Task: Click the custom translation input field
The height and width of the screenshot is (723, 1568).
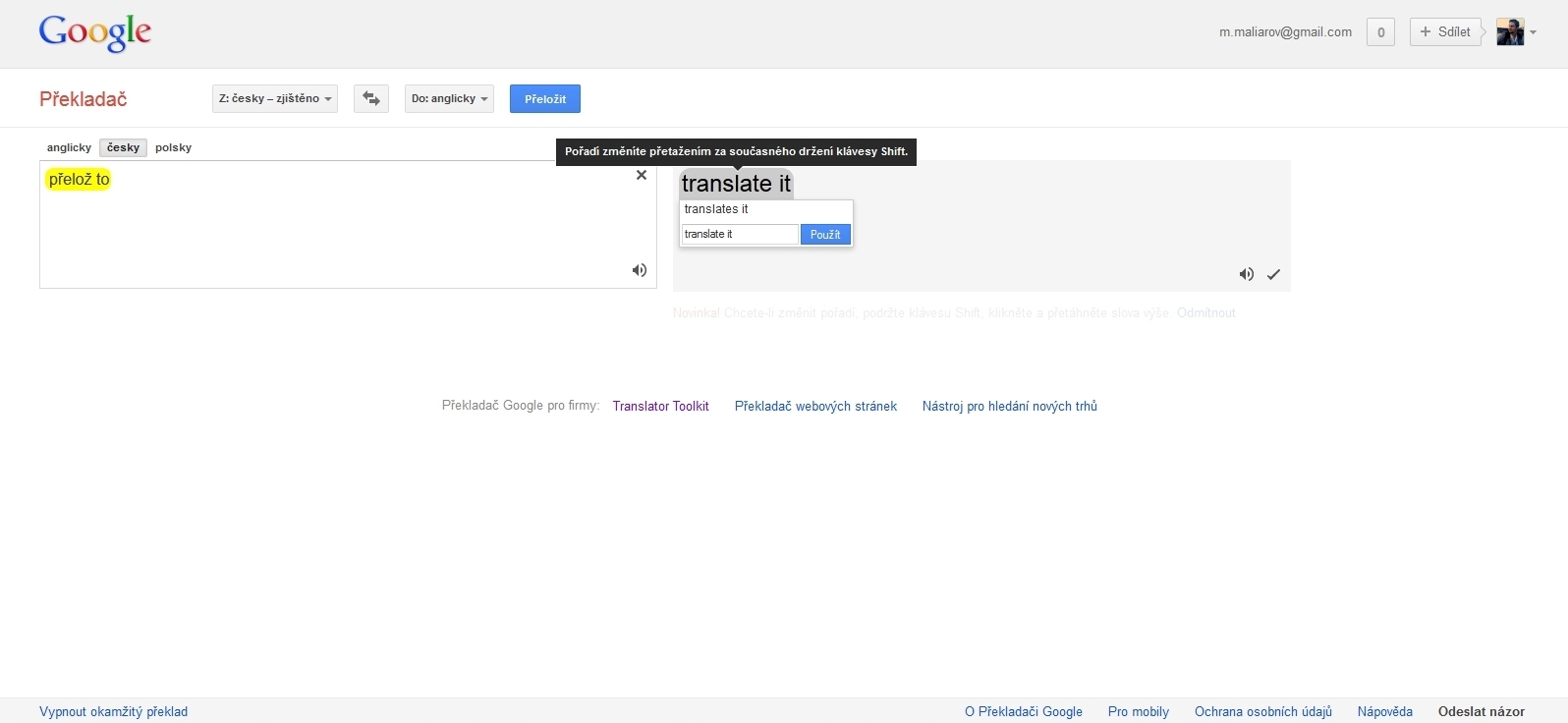Action: [740, 234]
